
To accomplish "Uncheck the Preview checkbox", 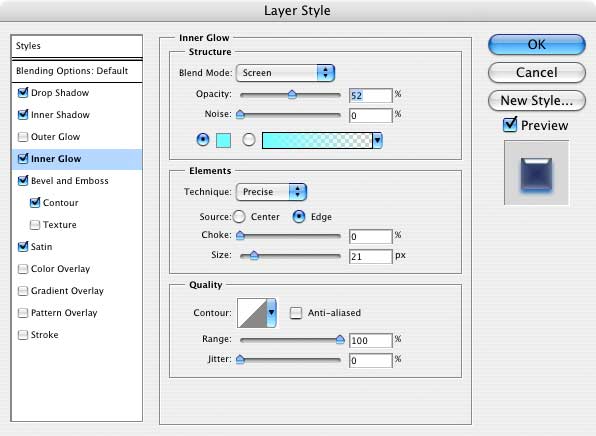I will click(510, 125).
